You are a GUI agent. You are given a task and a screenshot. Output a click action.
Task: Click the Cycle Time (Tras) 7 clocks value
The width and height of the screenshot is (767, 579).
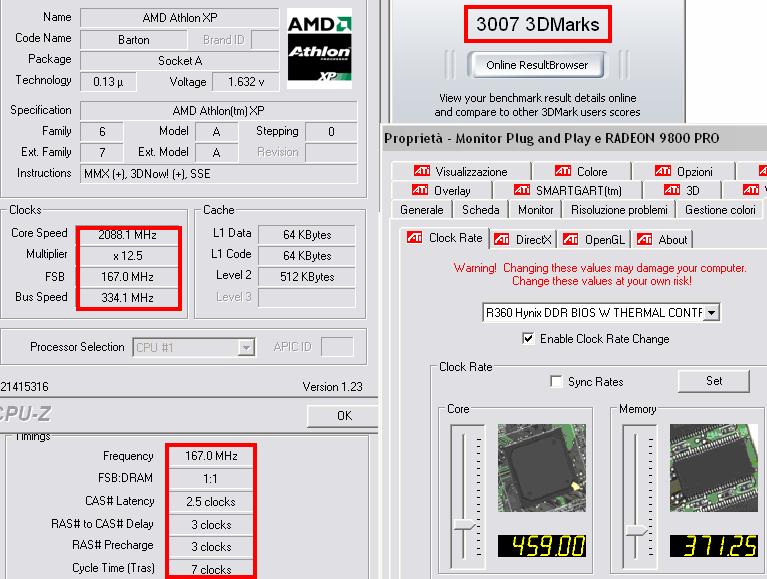[211, 570]
